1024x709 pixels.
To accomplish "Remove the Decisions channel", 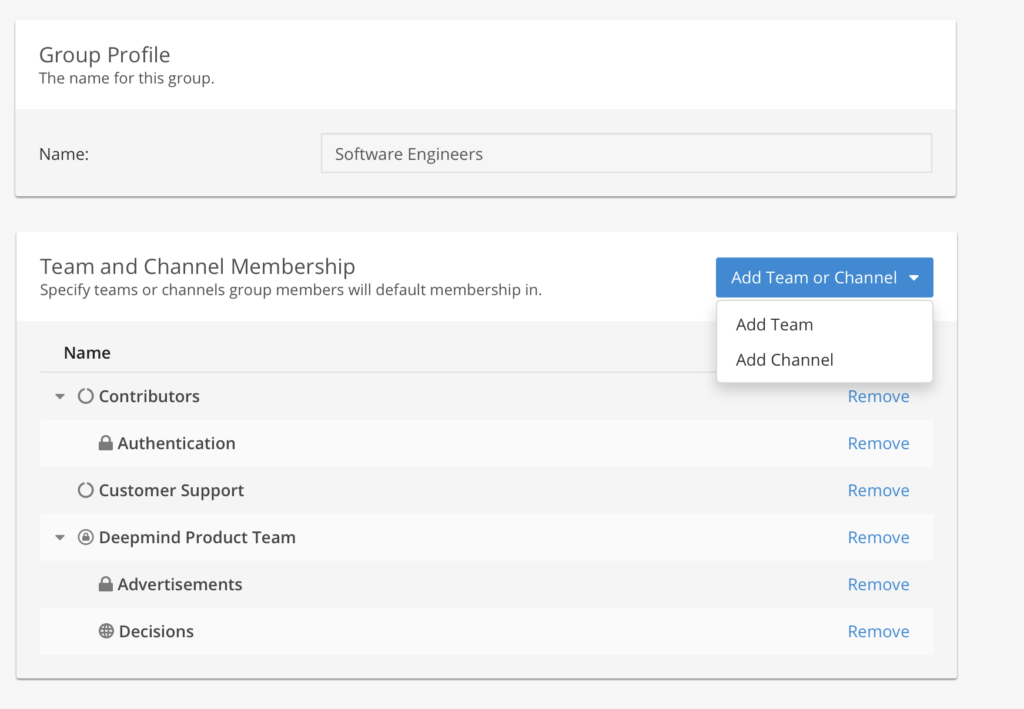I will 878,631.
